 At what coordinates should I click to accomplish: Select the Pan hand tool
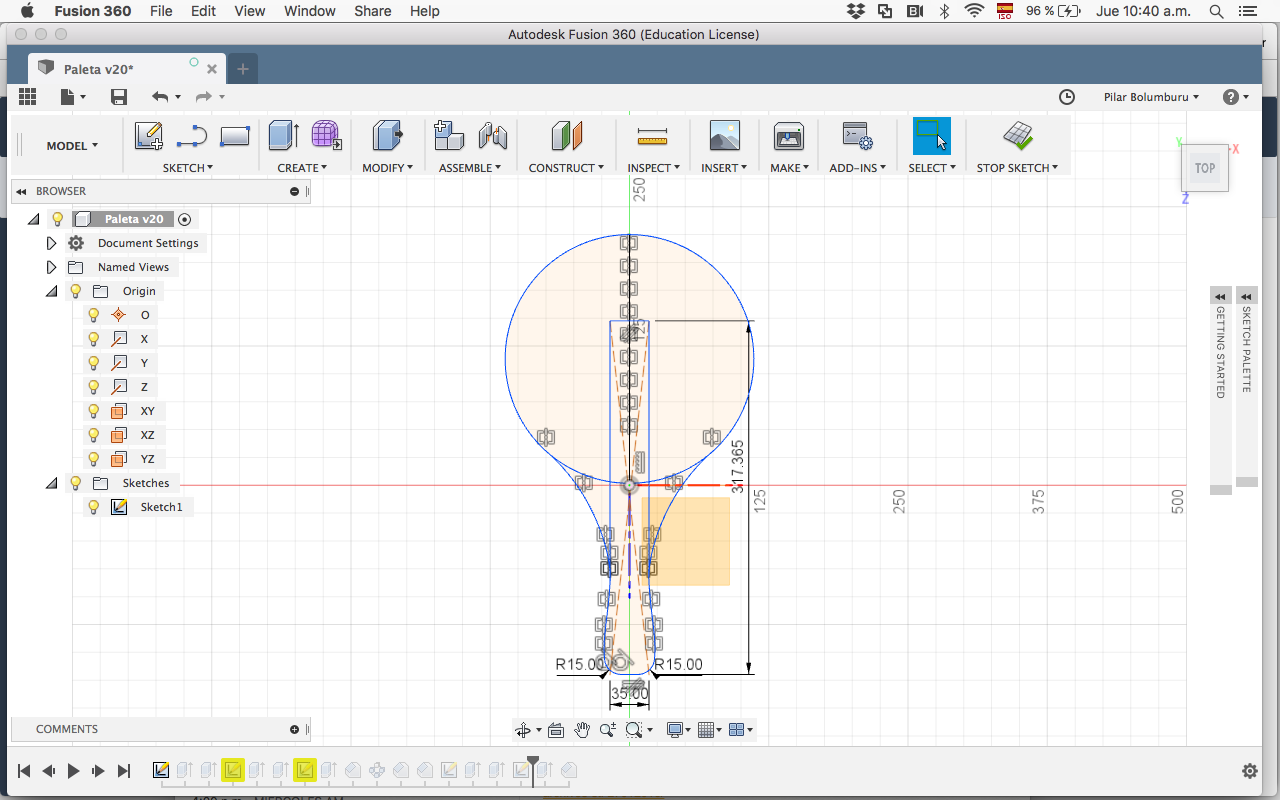[582, 730]
